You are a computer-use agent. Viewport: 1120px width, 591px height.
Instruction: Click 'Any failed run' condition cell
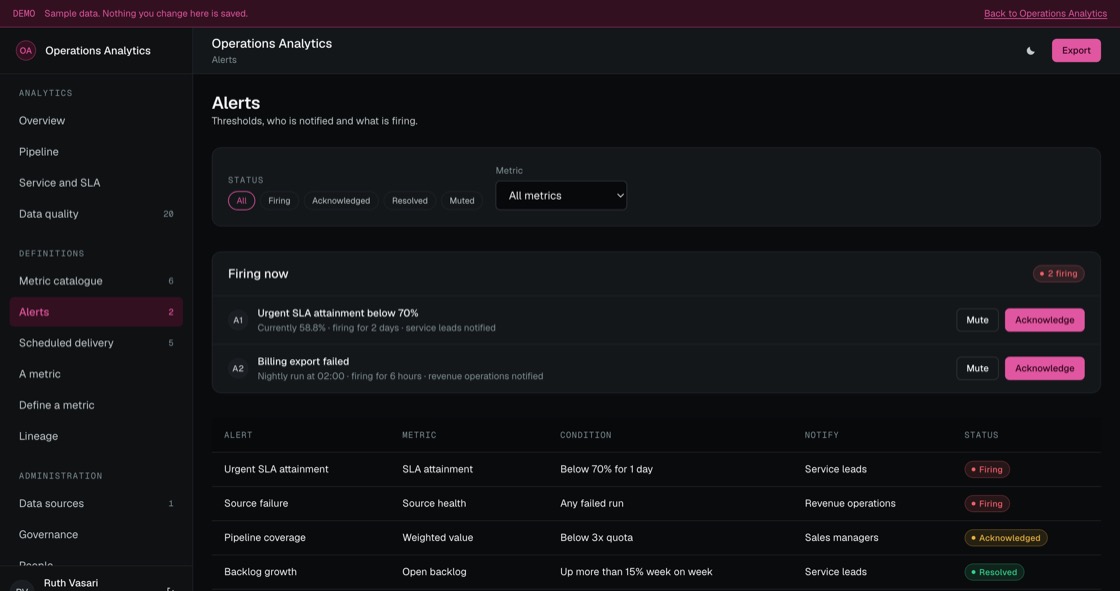[591, 504]
